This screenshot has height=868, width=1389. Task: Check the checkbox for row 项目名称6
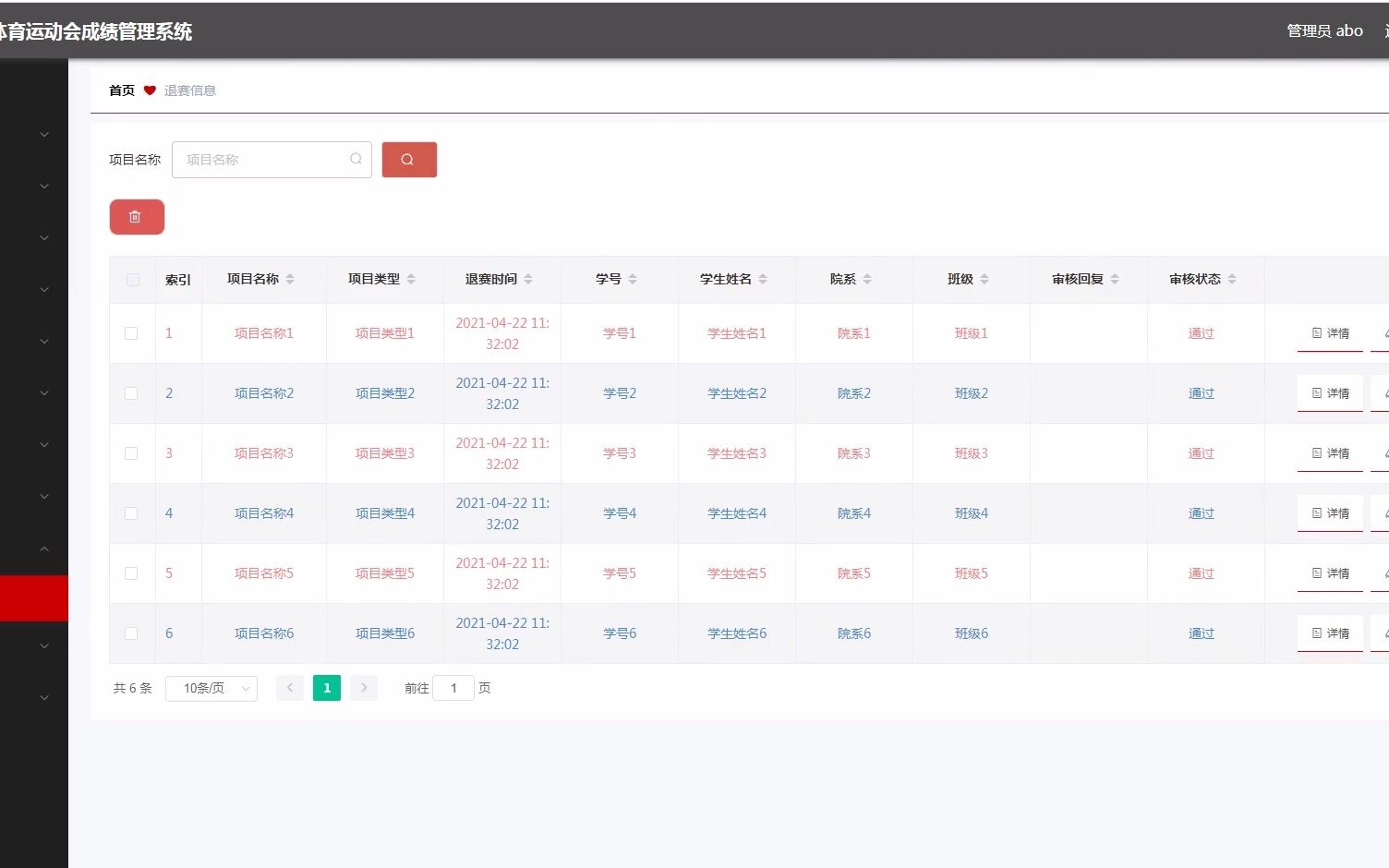click(x=131, y=633)
